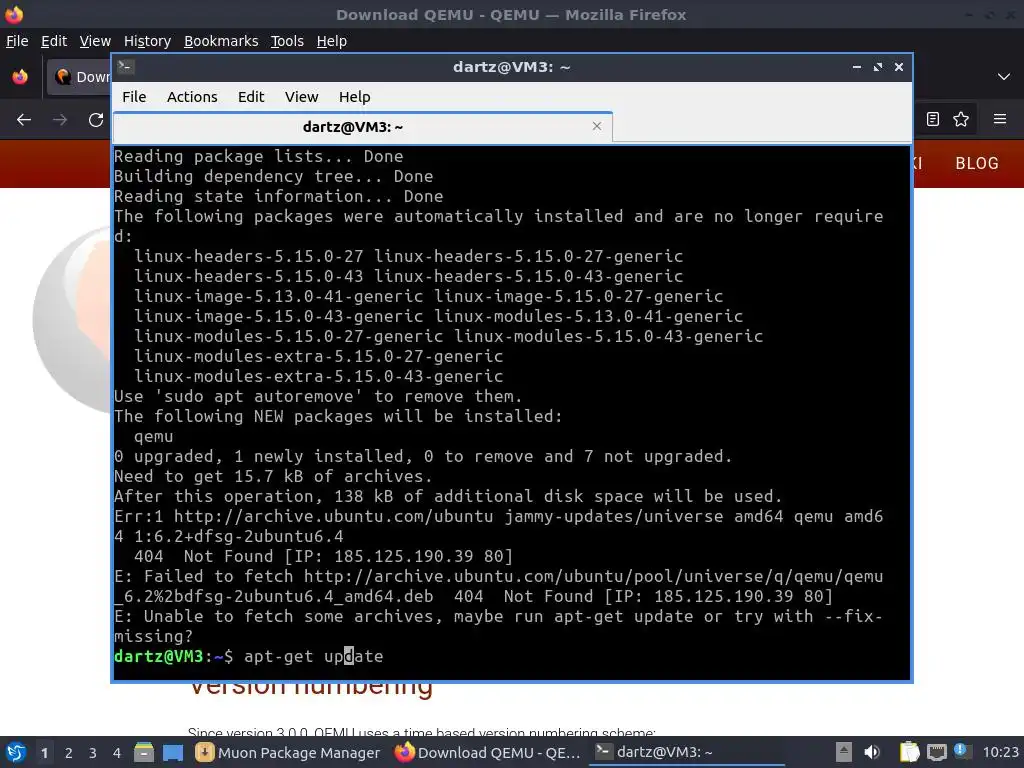
Task: Click the "Use 'sudo apt autoremove'" line
Action: tap(318, 396)
